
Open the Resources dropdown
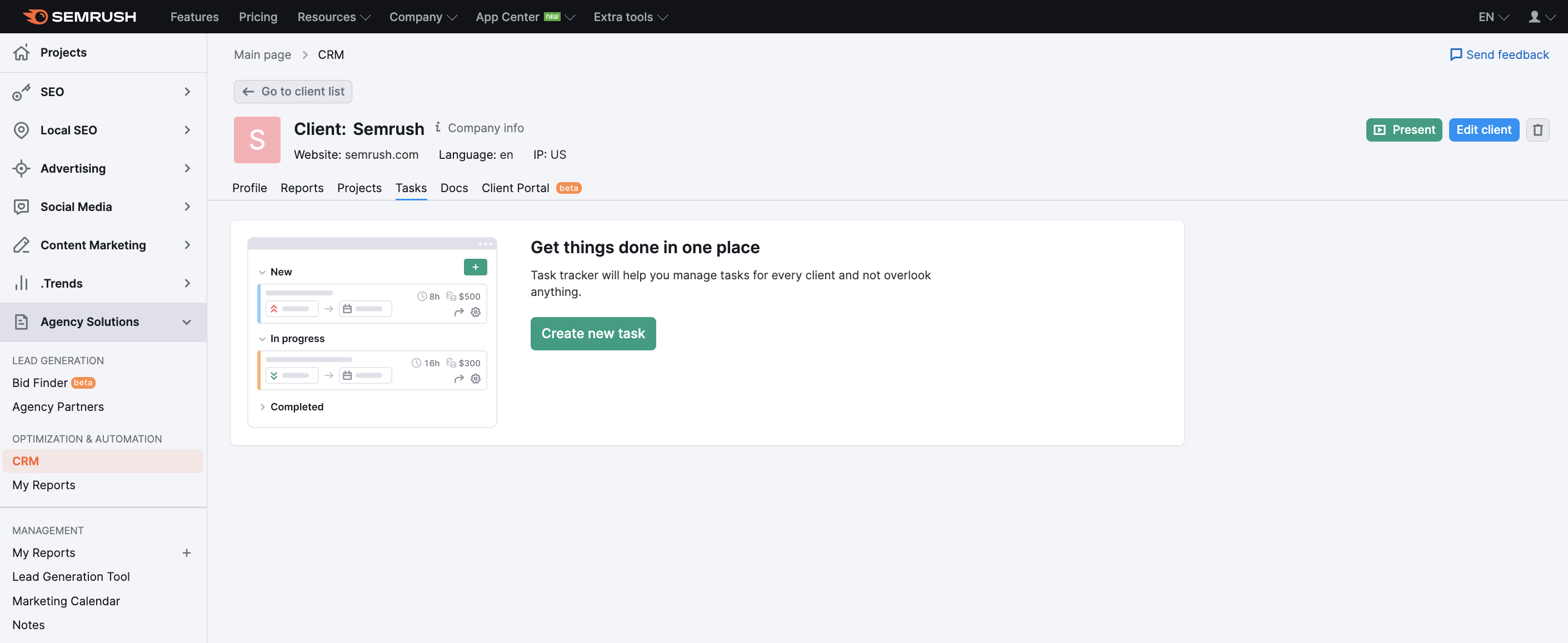tap(333, 17)
